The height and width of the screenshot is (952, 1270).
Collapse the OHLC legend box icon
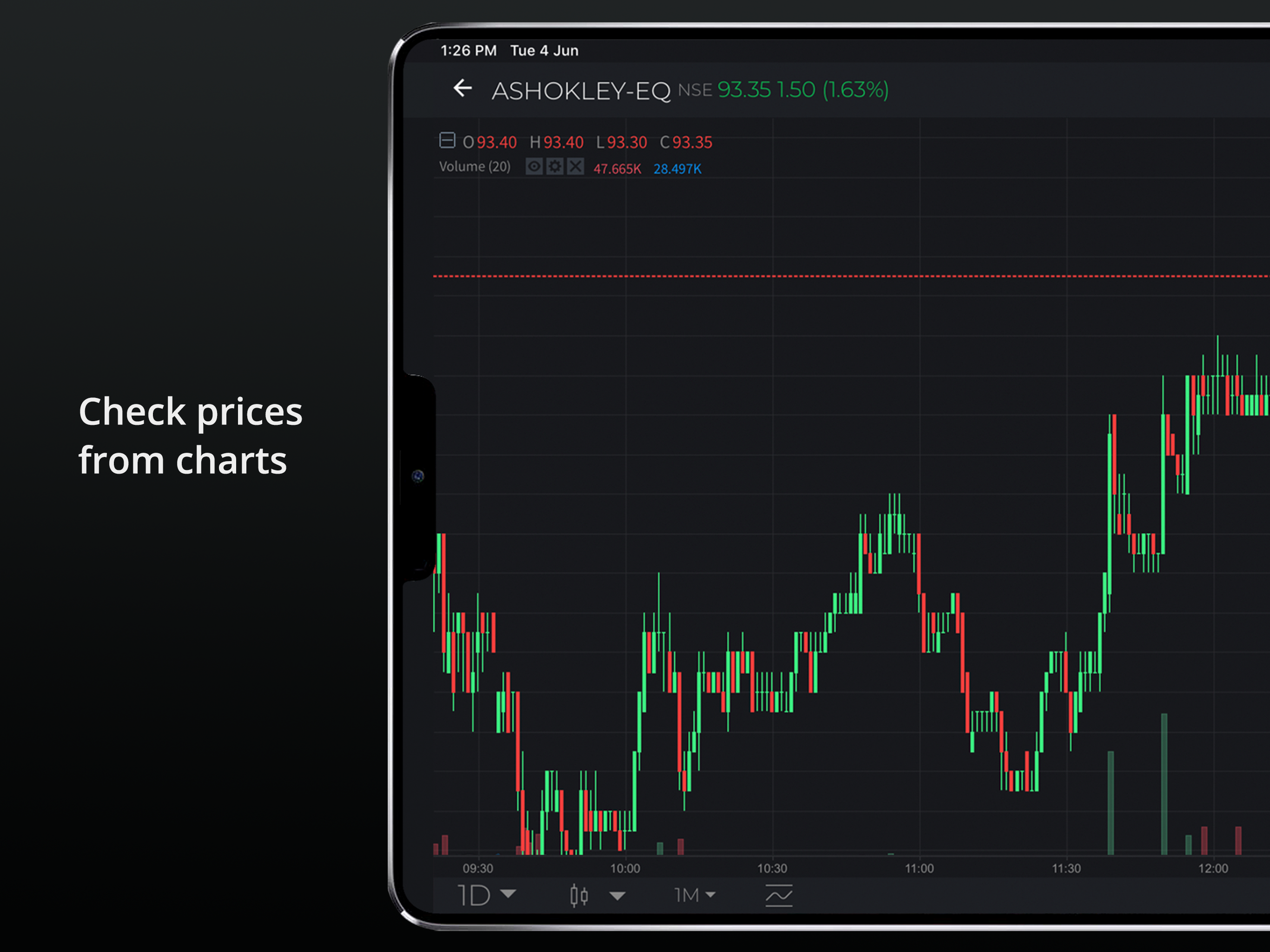[x=447, y=141]
